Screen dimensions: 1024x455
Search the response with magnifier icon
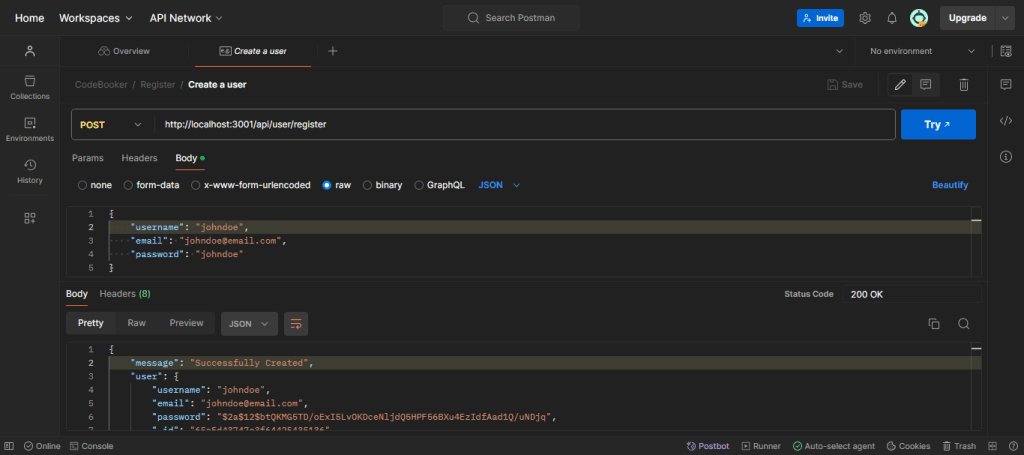(964, 323)
